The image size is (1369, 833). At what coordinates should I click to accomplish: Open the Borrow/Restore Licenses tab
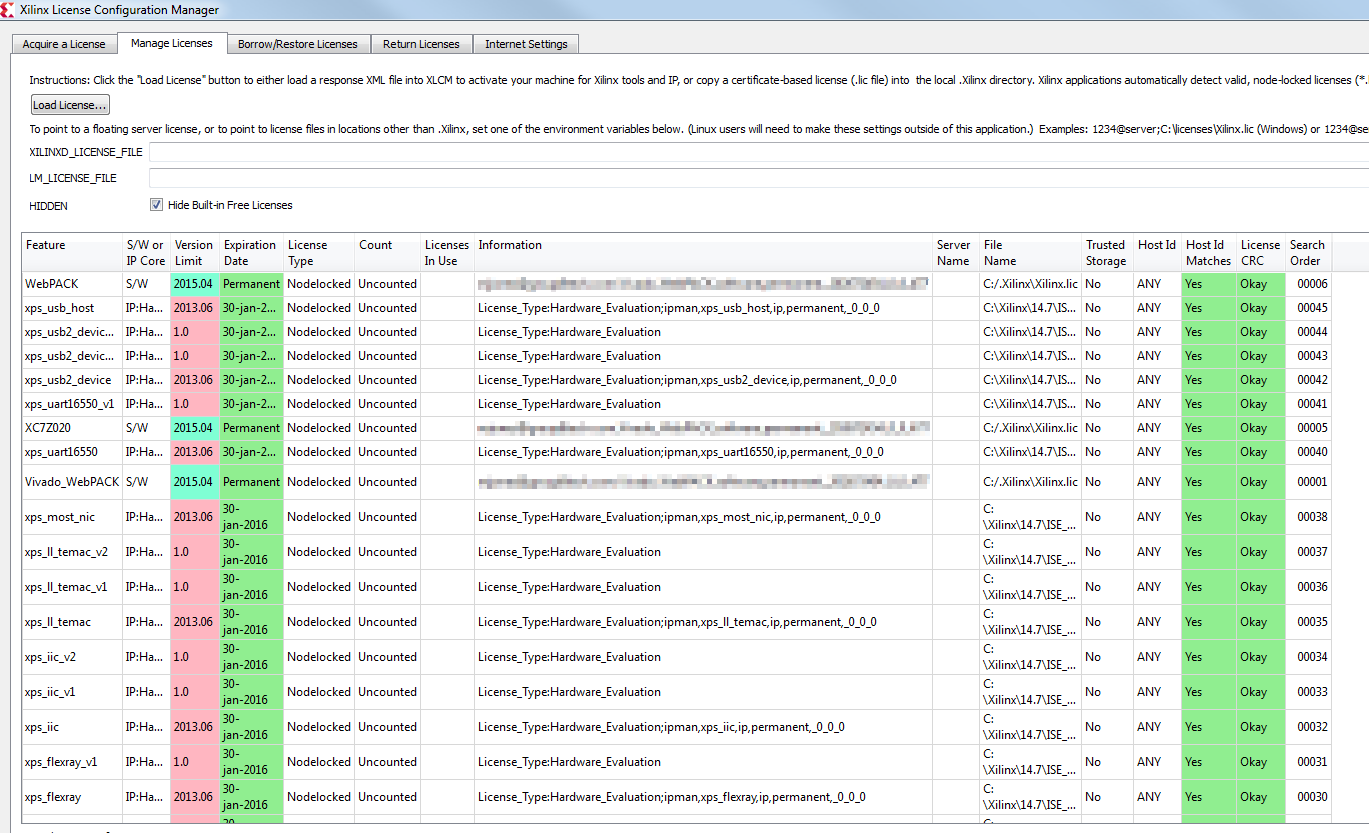pos(297,44)
